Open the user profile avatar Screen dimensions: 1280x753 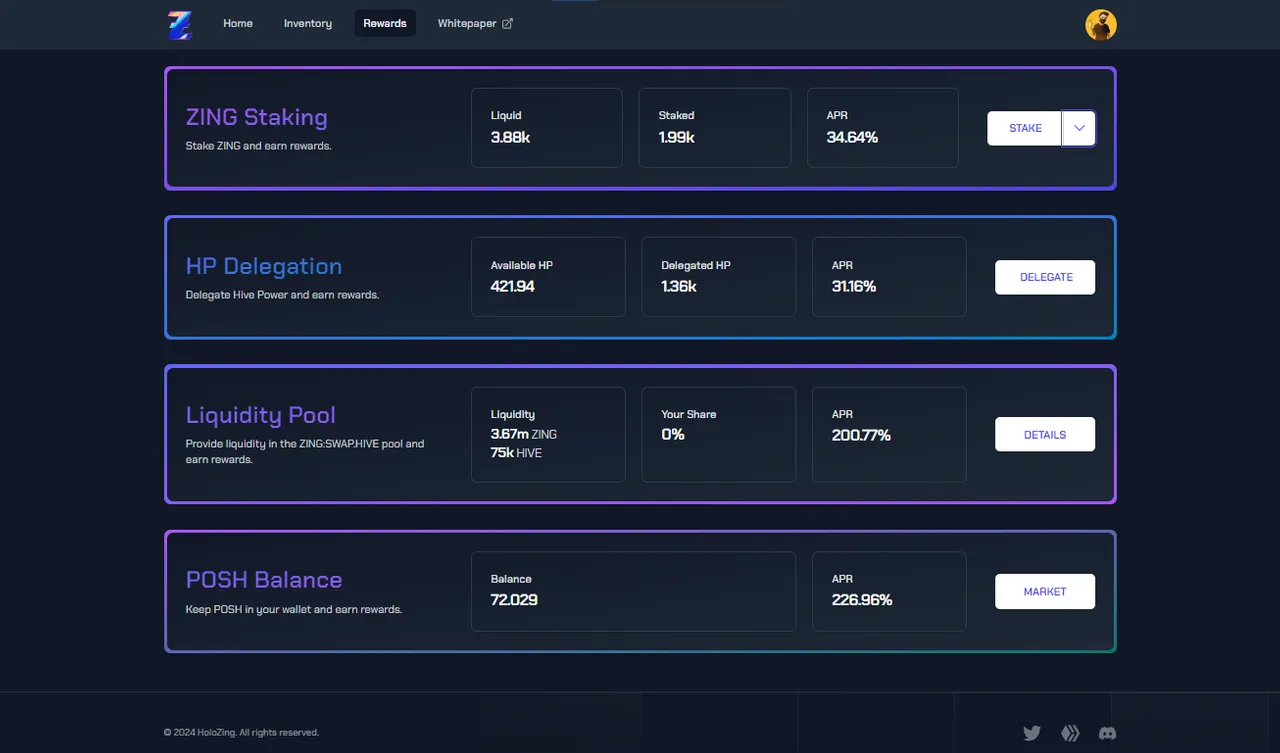[1100, 25]
